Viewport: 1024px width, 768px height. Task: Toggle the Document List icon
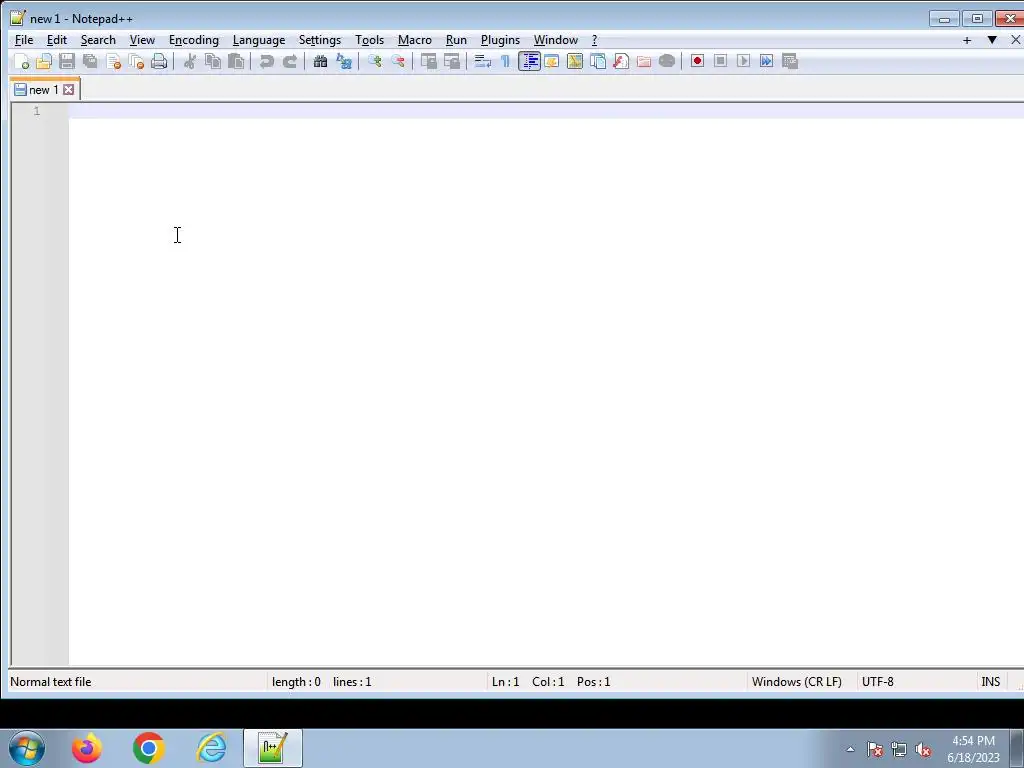[x=598, y=61]
